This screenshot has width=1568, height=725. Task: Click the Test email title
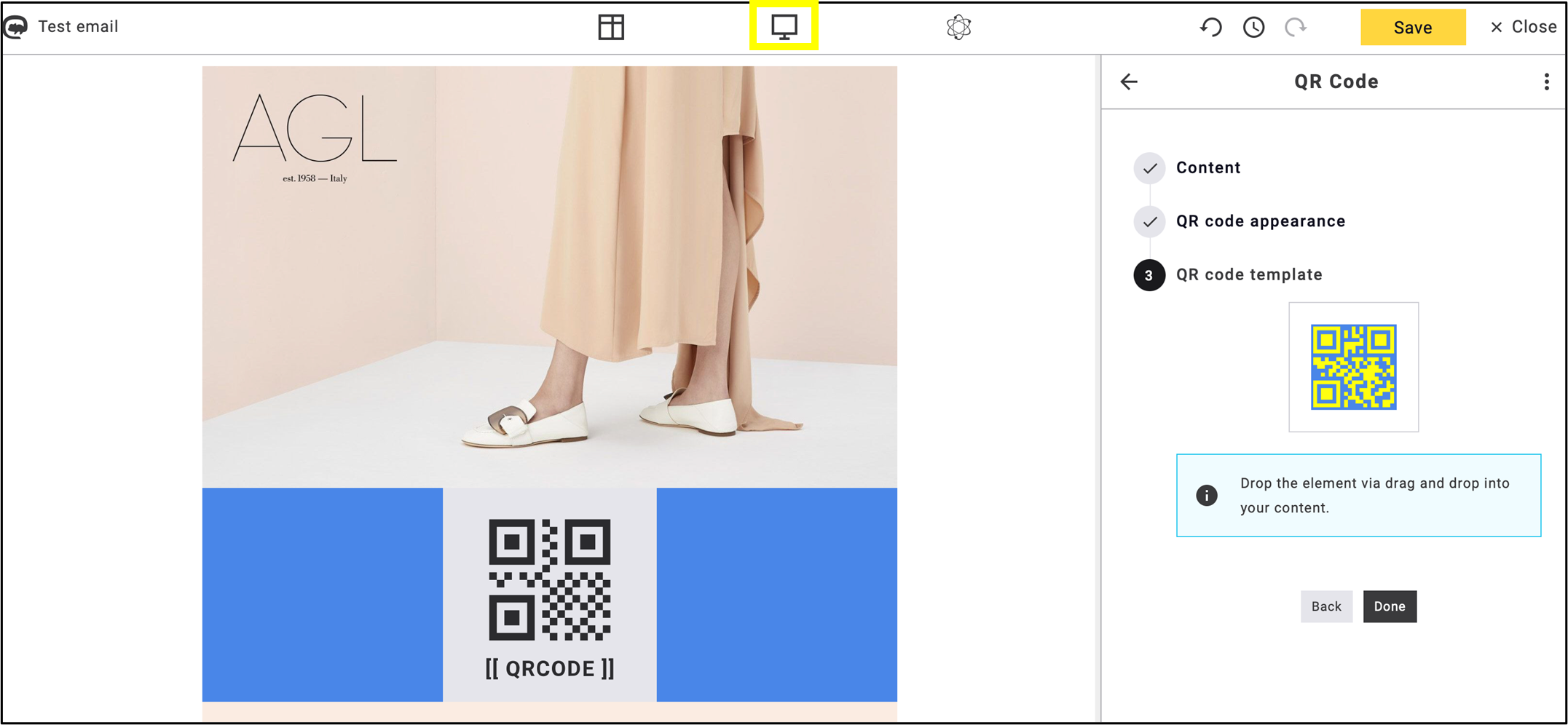point(78,27)
